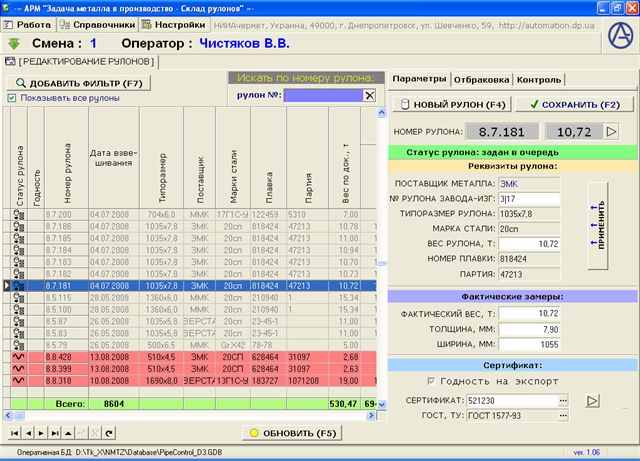Image resolution: width=640 pixels, height=461 pixels.
Task: Click the vertical ПРИМЕНИТЬ button
Action: pyautogui.click(x=598, y=225)
